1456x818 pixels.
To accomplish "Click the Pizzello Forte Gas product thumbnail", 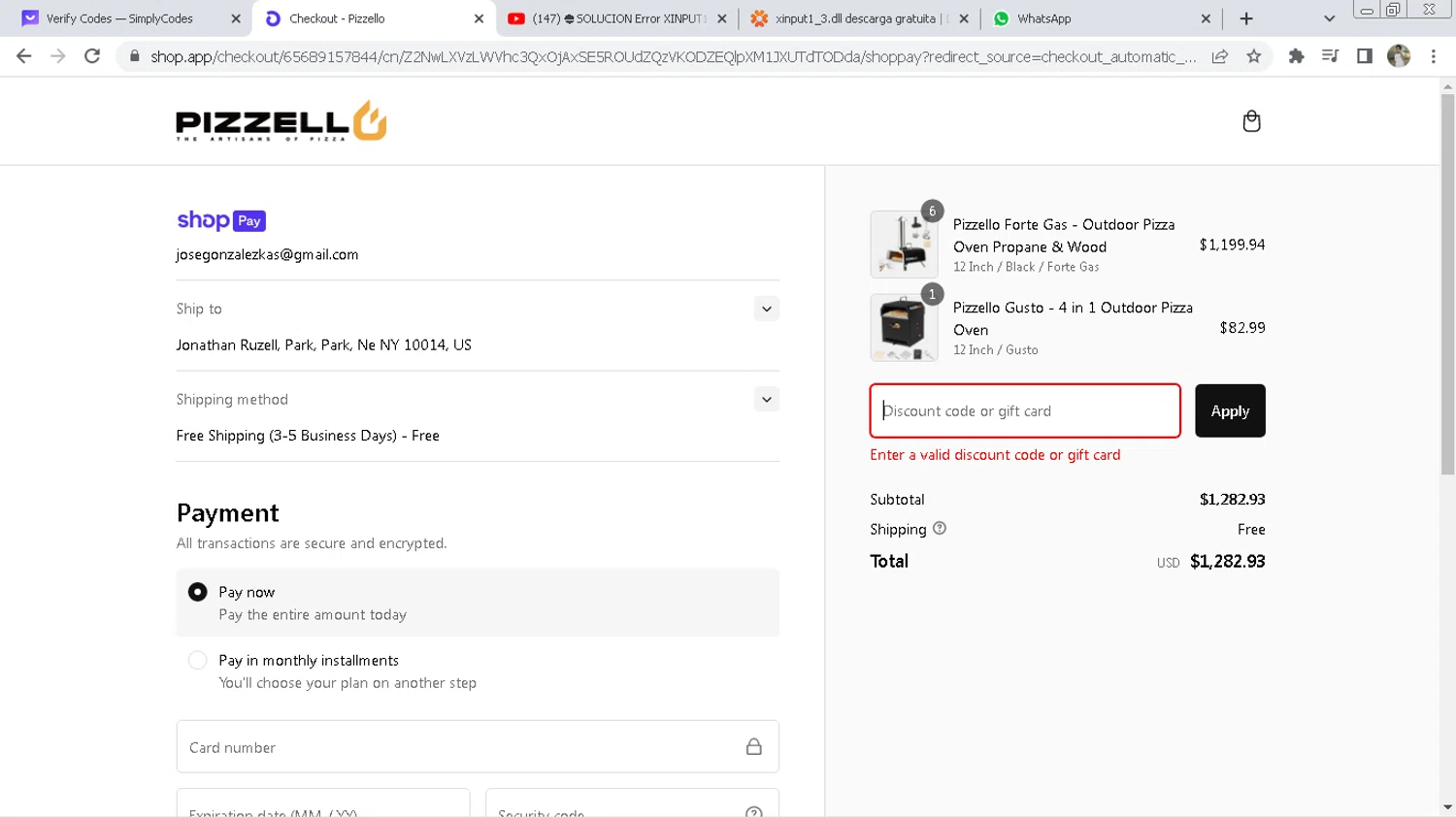I will point(904,245).
